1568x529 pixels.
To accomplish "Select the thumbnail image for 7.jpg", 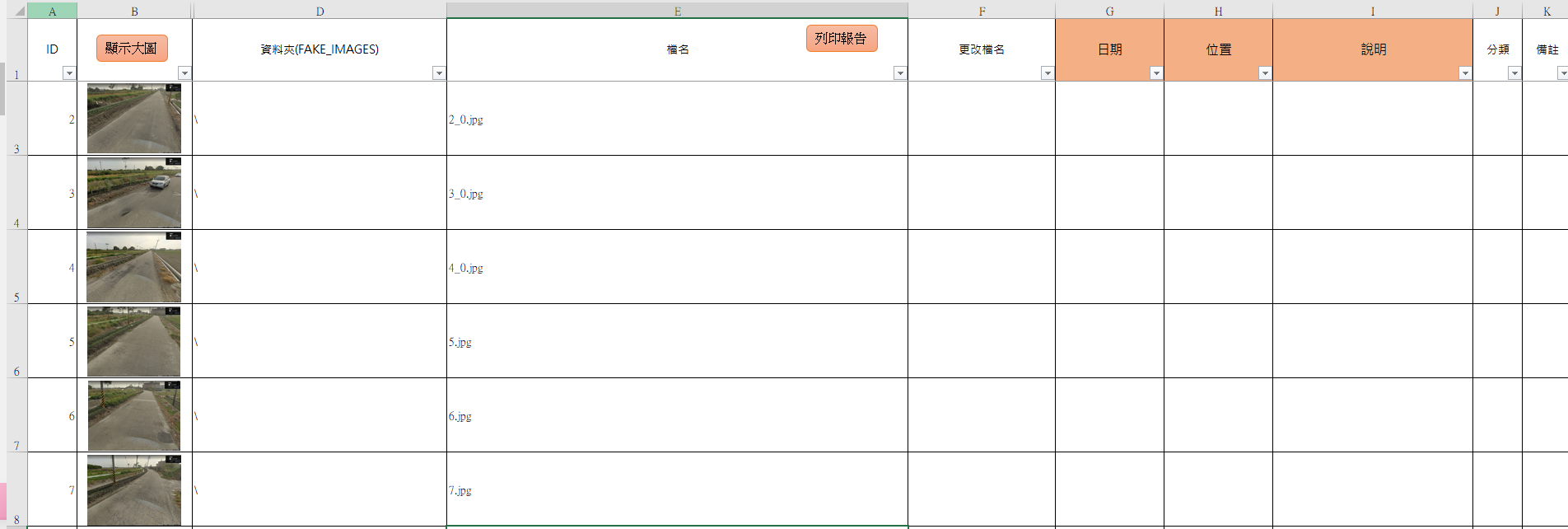I will 134,489.
